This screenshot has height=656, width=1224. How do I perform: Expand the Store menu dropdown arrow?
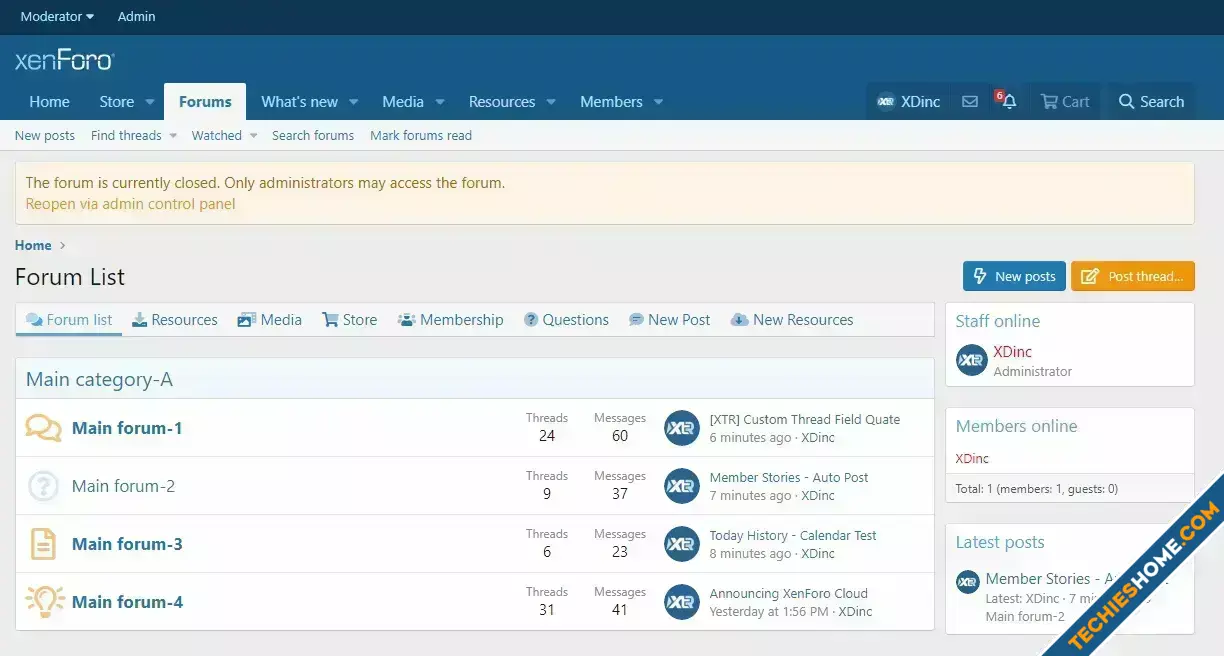[x=150, y=102]
